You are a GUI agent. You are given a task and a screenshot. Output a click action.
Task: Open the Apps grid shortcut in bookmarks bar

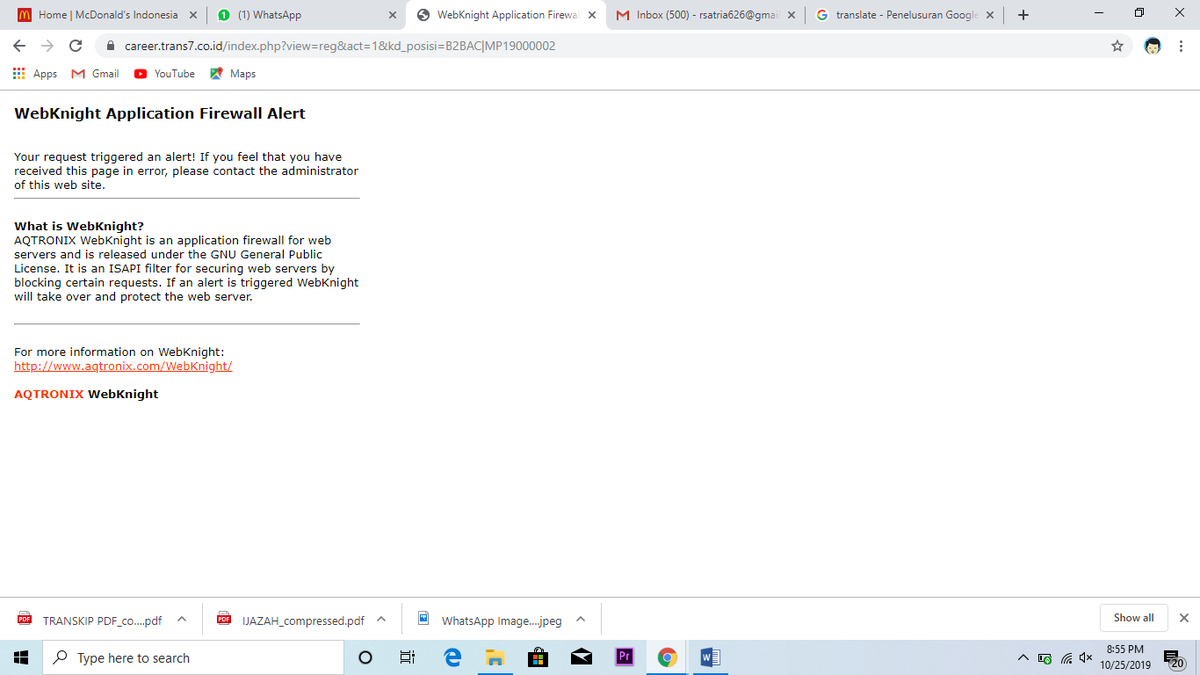(x=35, y=74)
